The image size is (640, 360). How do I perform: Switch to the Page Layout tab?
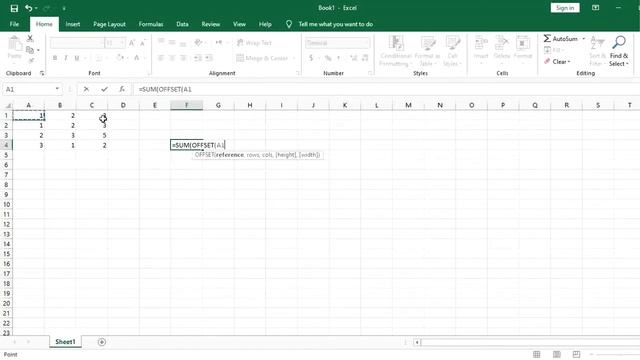(x=109, y=24)
